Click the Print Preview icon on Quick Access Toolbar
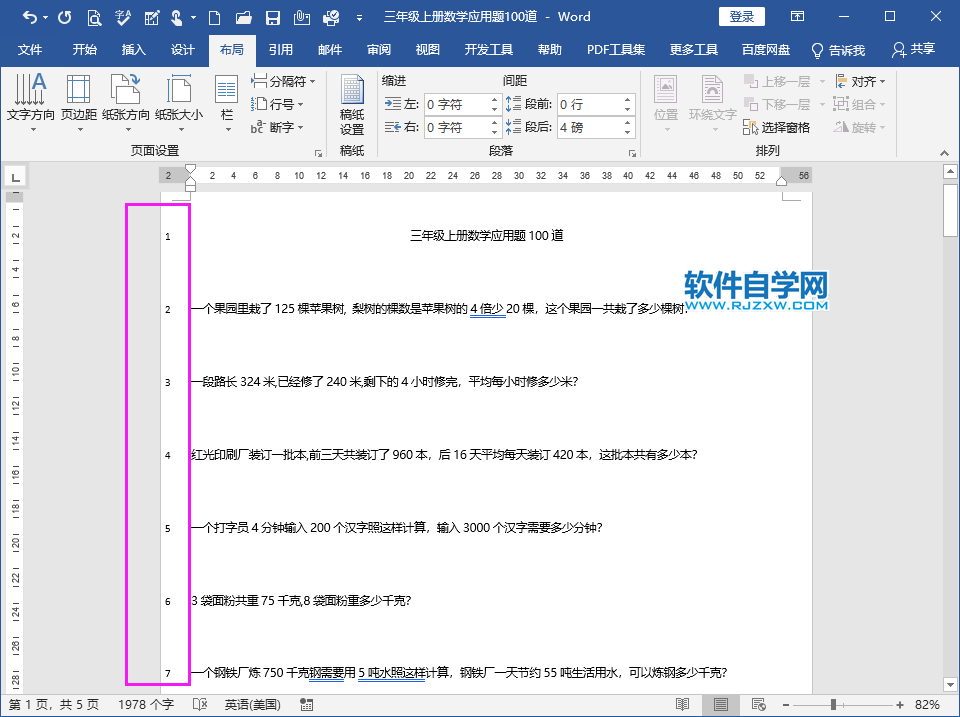Screen dimensions: 960x717 point(92,16)
